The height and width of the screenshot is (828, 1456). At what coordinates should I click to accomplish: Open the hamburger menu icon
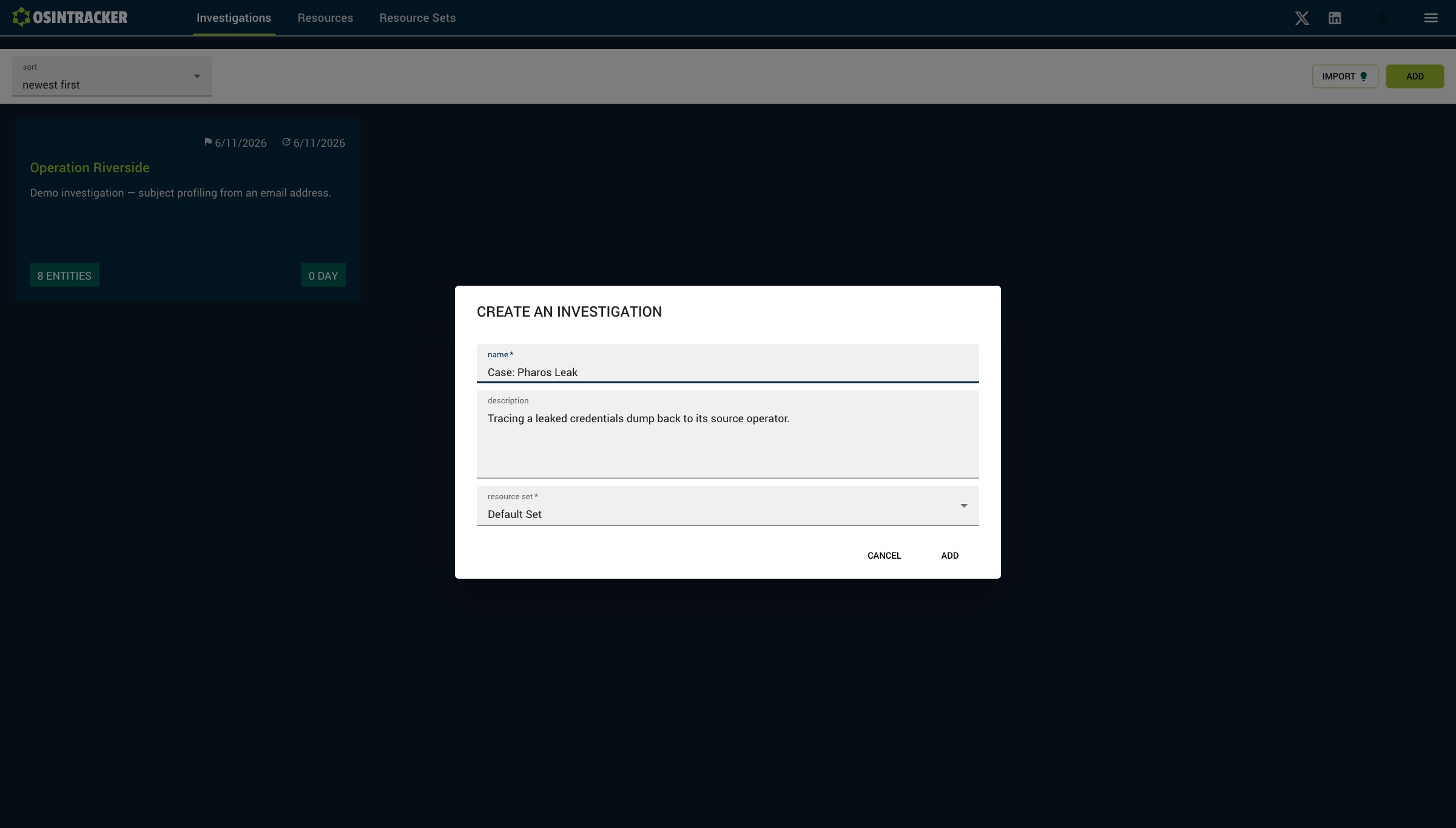point(1431,18)
